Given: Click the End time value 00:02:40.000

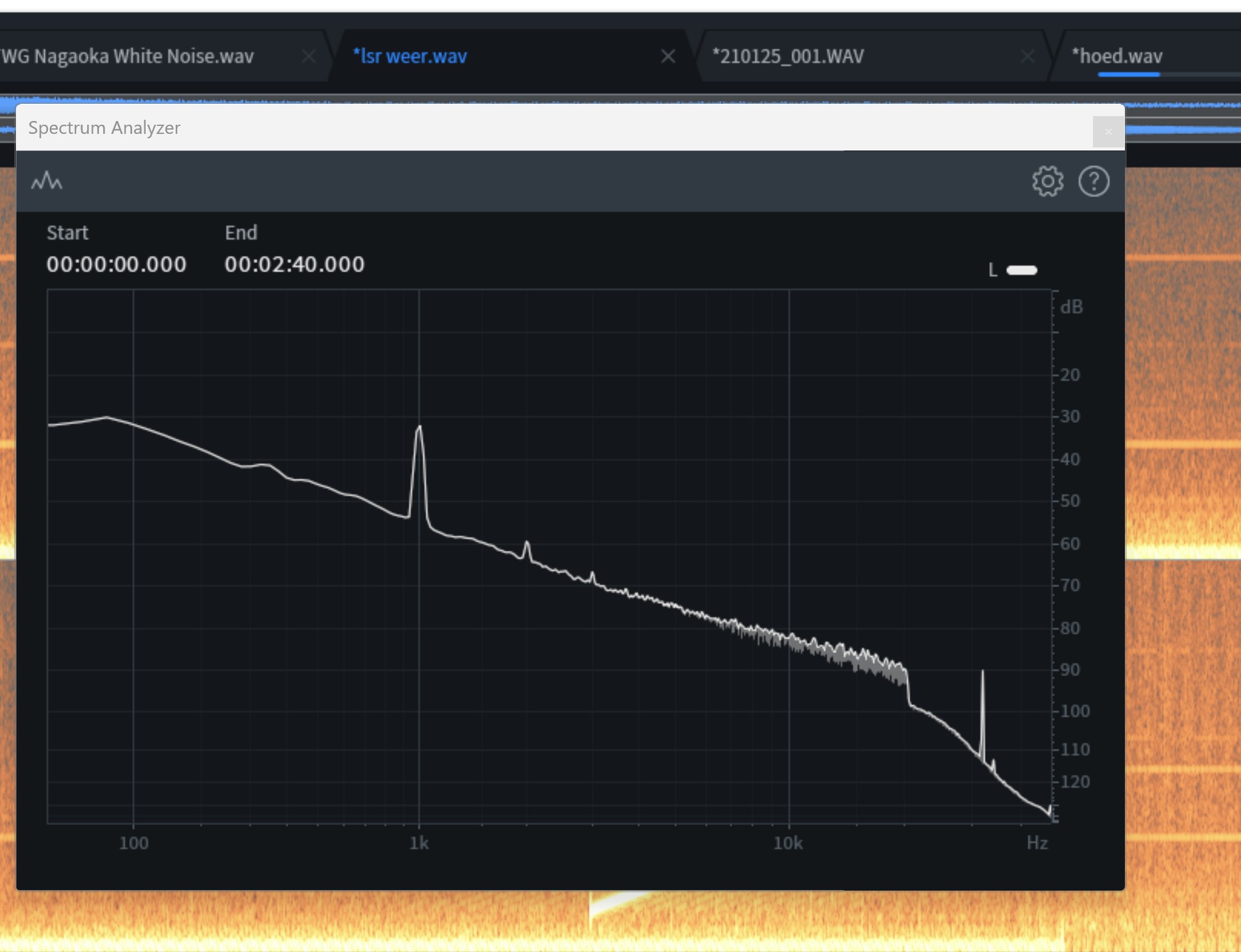Looking at the screenshot, I should pyautogui.click(x=294, y=264).
